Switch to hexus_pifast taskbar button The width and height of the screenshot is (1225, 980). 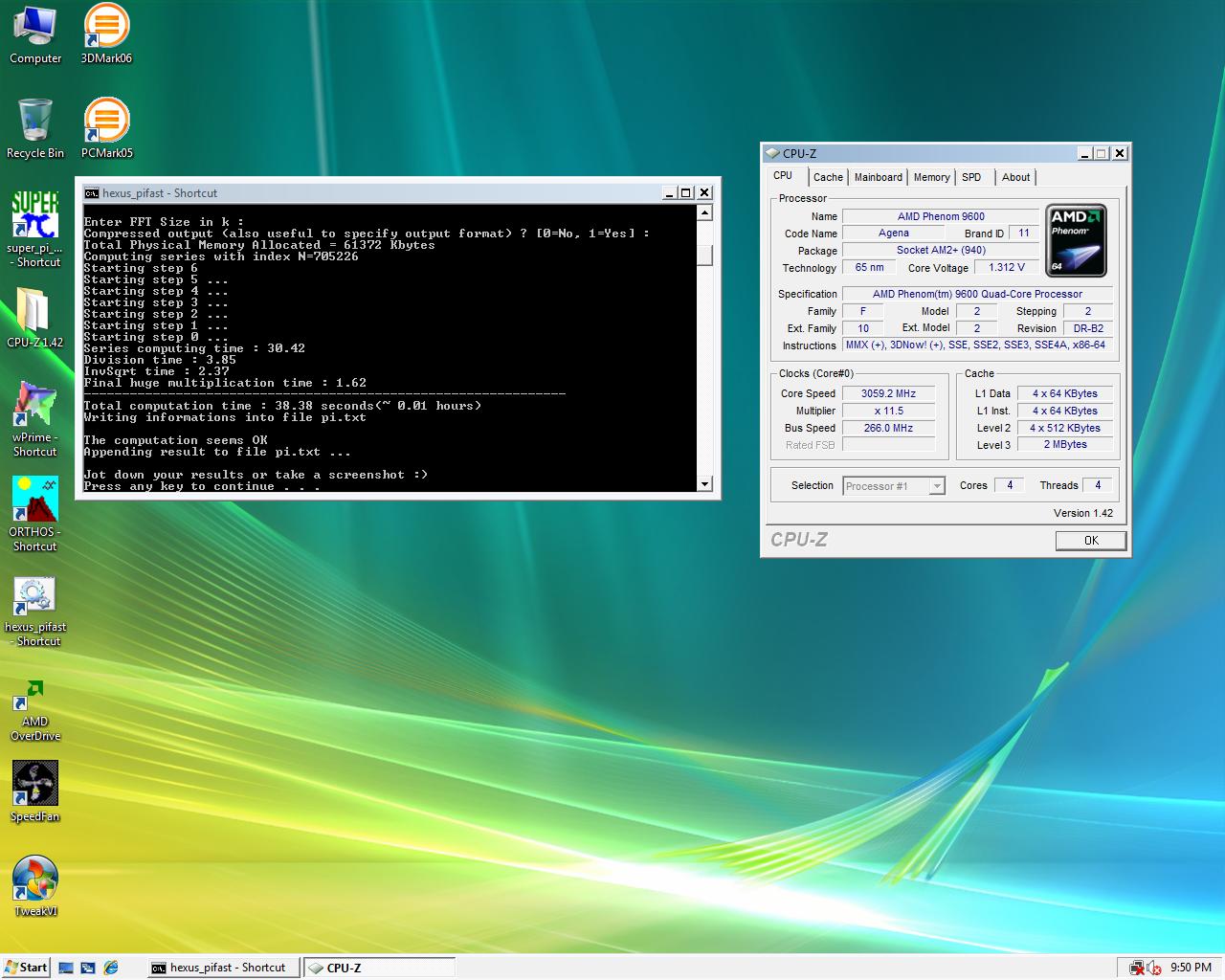tap(223, 968)
